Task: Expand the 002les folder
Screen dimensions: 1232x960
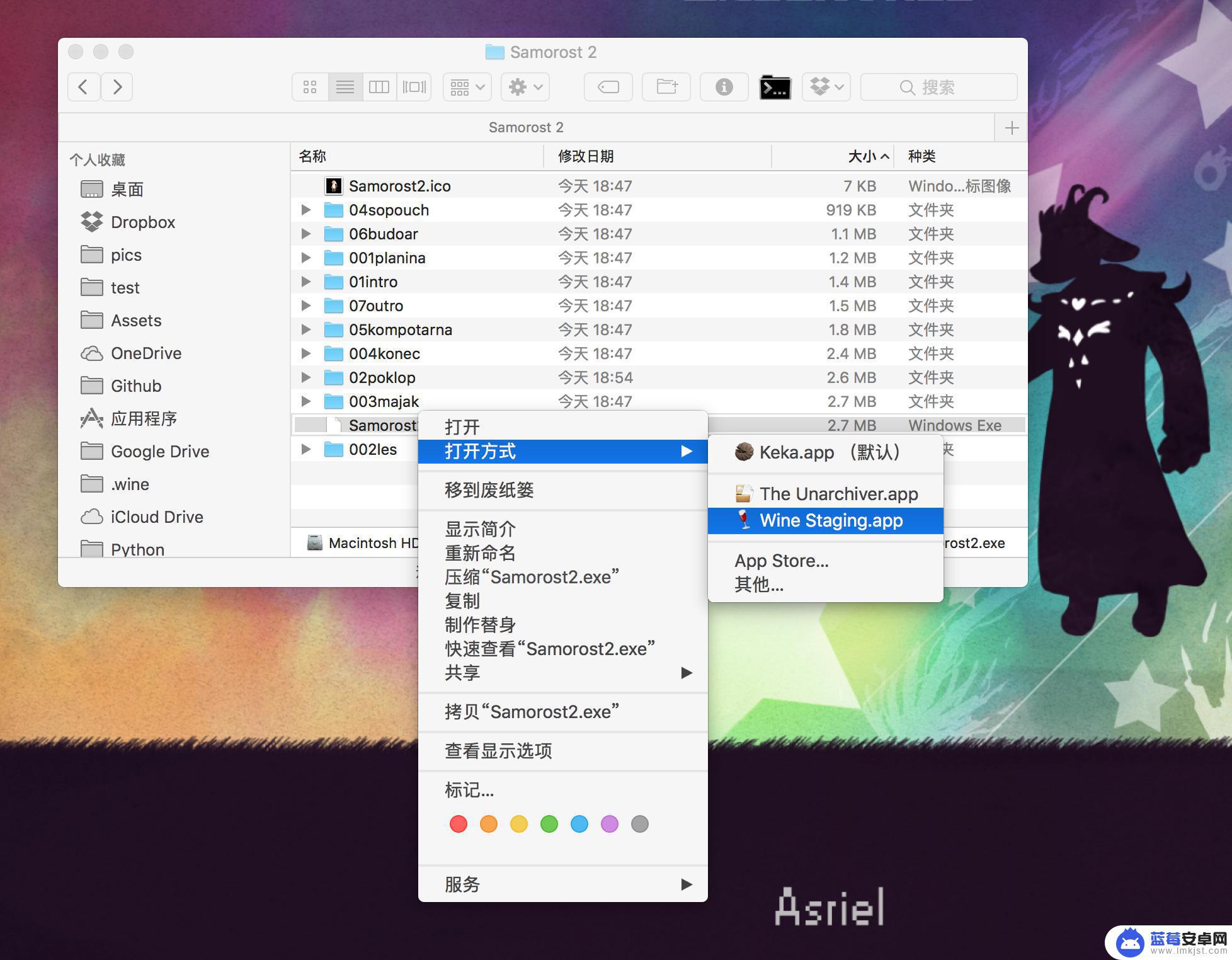Action: (306, 449)
